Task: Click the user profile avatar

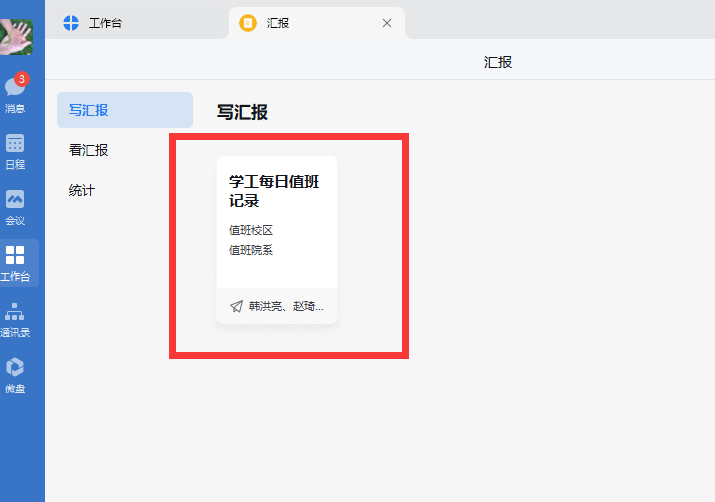Action: 16,37
